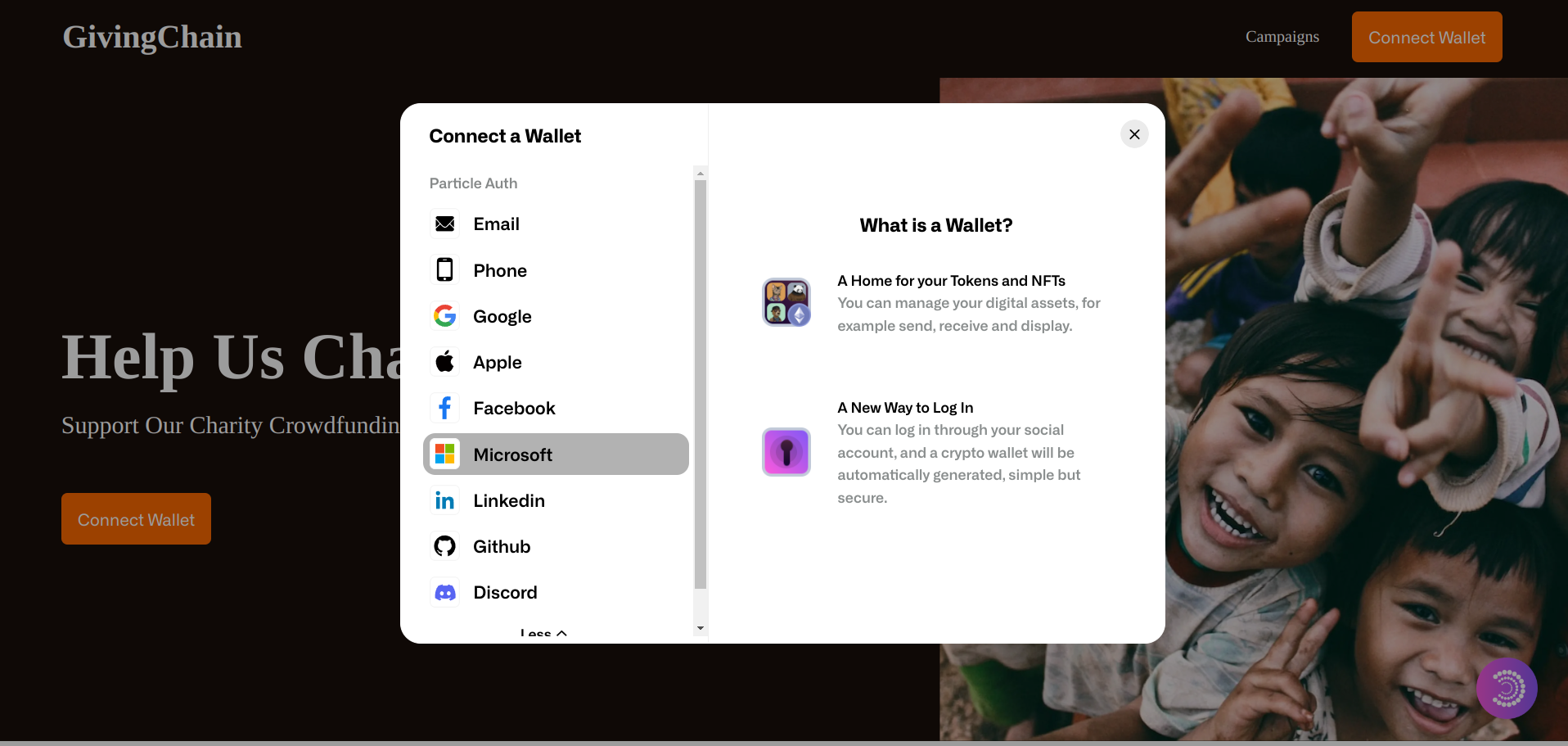Image resolution: width=1568 pixels, height=746 pixels.
Task: Click the Phone device icon
Action: click(445, 270)
